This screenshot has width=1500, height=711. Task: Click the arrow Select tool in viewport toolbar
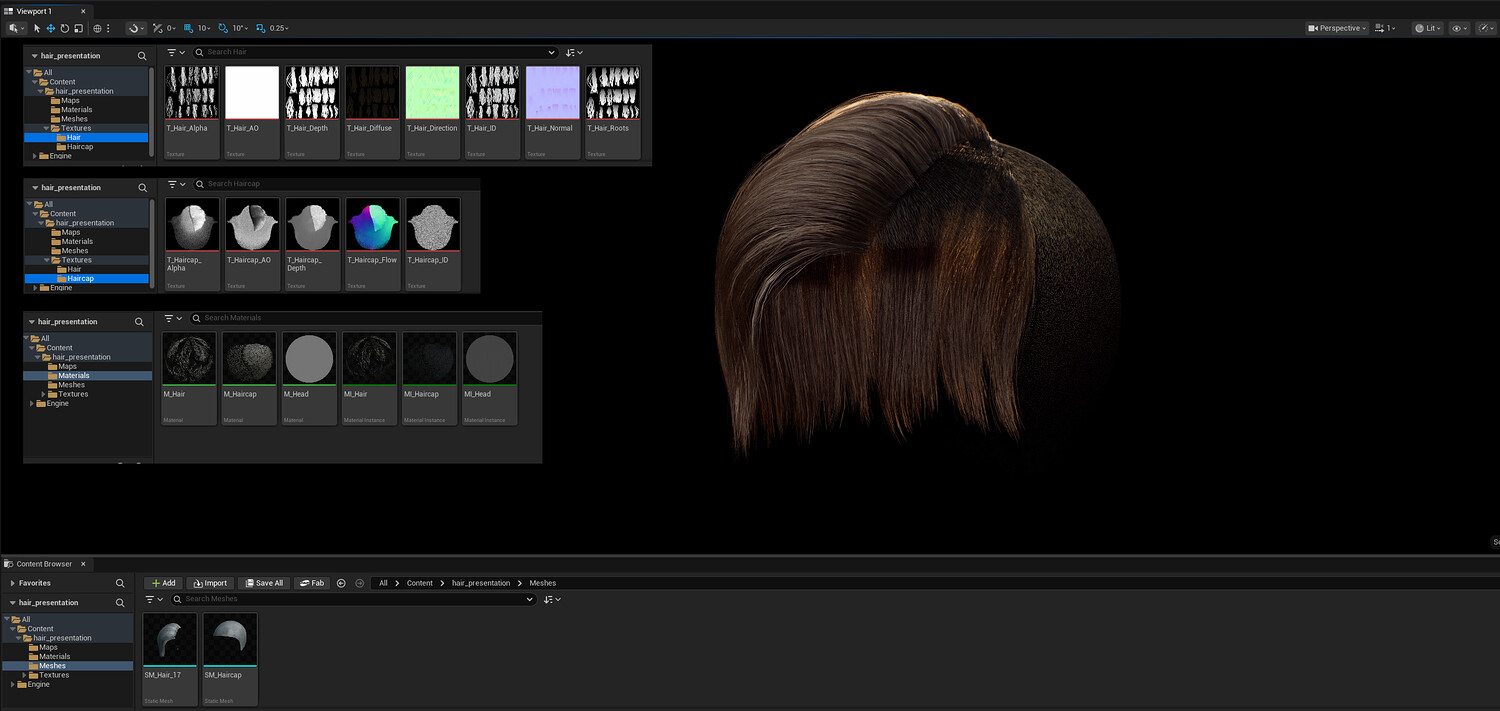pos(37,28)
